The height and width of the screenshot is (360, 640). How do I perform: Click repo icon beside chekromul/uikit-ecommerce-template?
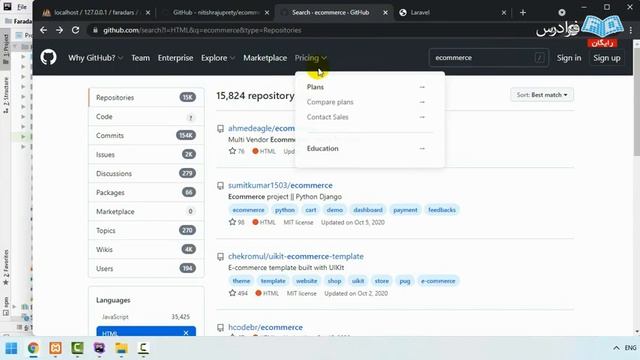220,257
